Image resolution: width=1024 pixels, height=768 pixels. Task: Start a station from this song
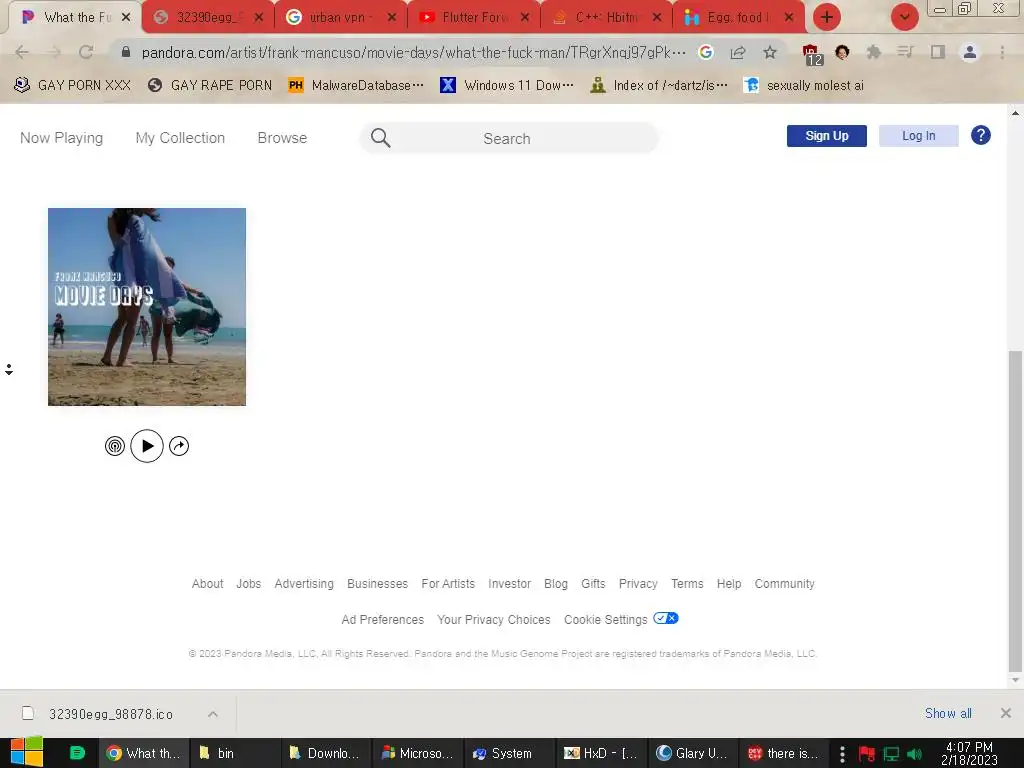tap(115, 446)
